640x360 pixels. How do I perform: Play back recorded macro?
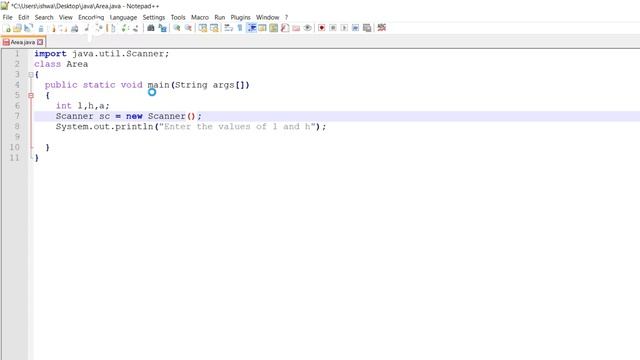[344, 28]
